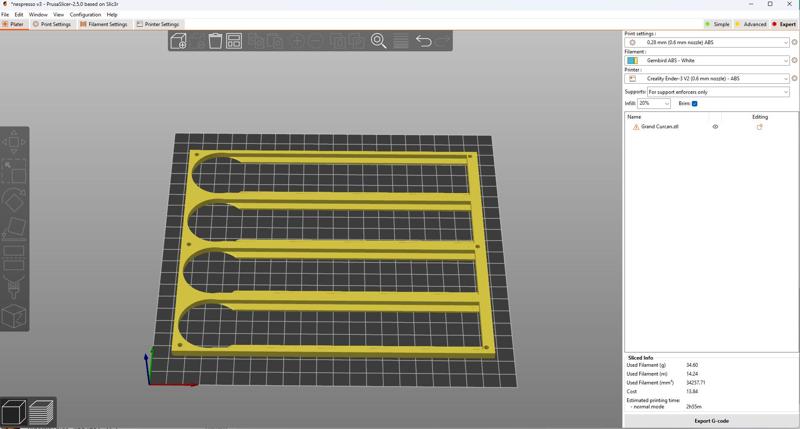Image resolution: width=800 pixels, height=429 pixels.
Task: Click the filament color swatch
Action: point(633,61)
